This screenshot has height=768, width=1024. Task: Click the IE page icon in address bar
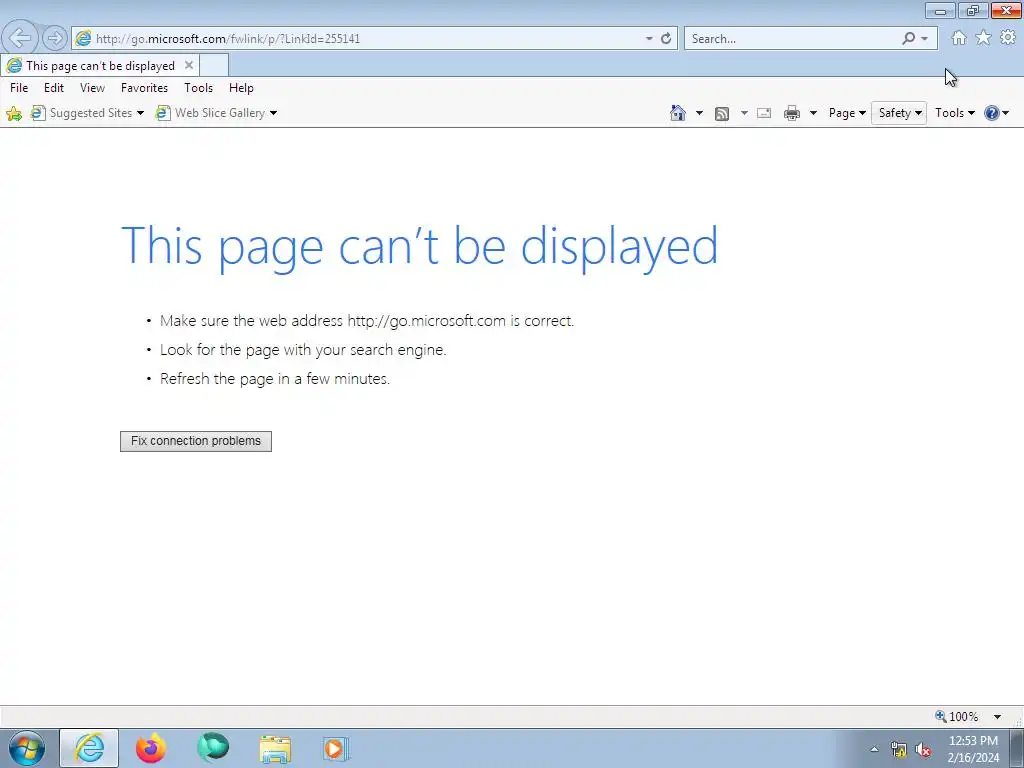(84, 39)
